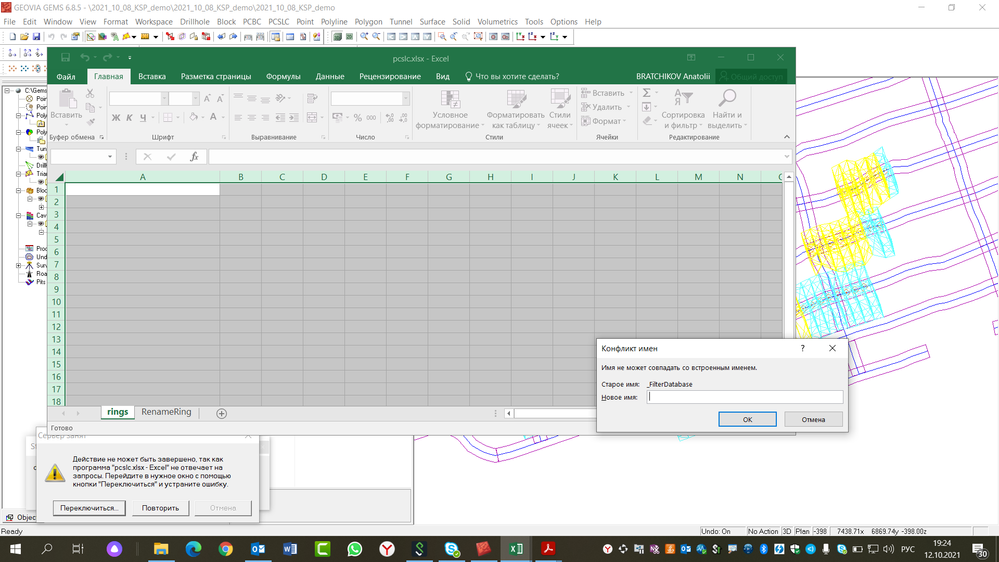Switch to the Формулы ribbon tab
Viewport: 999px width, 562px height.
coord(283,76)
